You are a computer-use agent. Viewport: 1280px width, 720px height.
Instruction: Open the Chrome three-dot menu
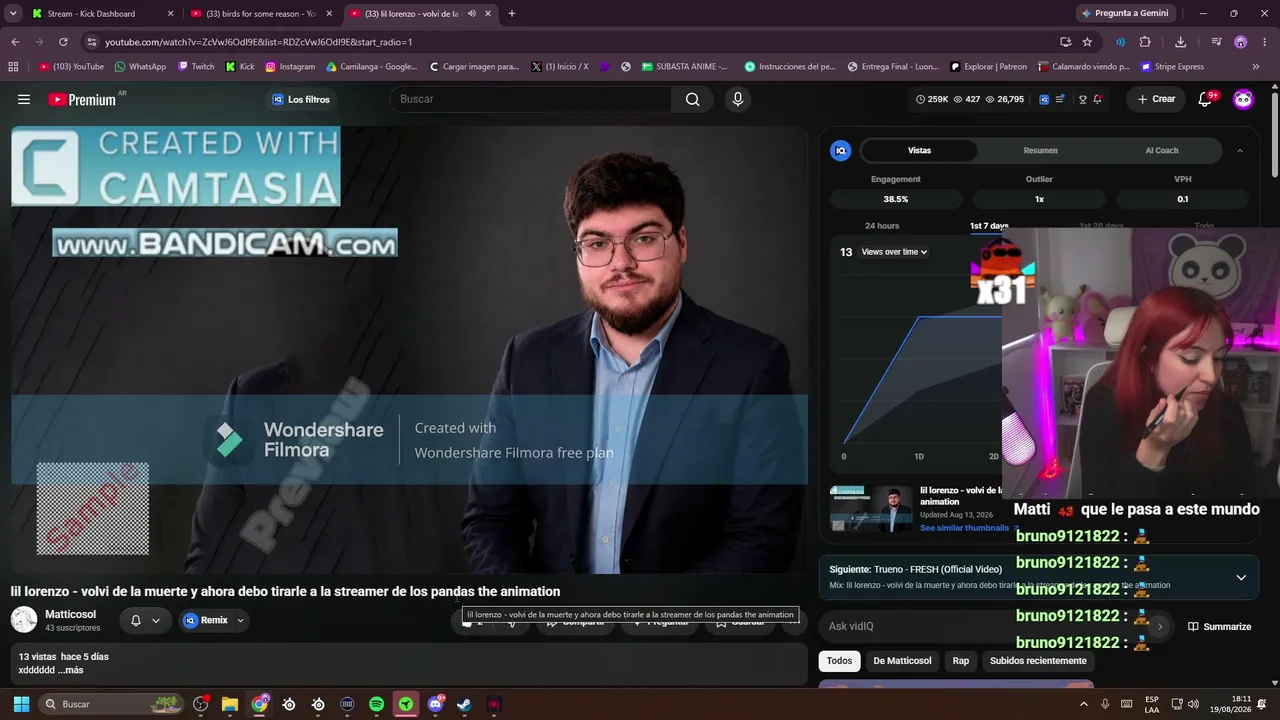(1263, 42)
